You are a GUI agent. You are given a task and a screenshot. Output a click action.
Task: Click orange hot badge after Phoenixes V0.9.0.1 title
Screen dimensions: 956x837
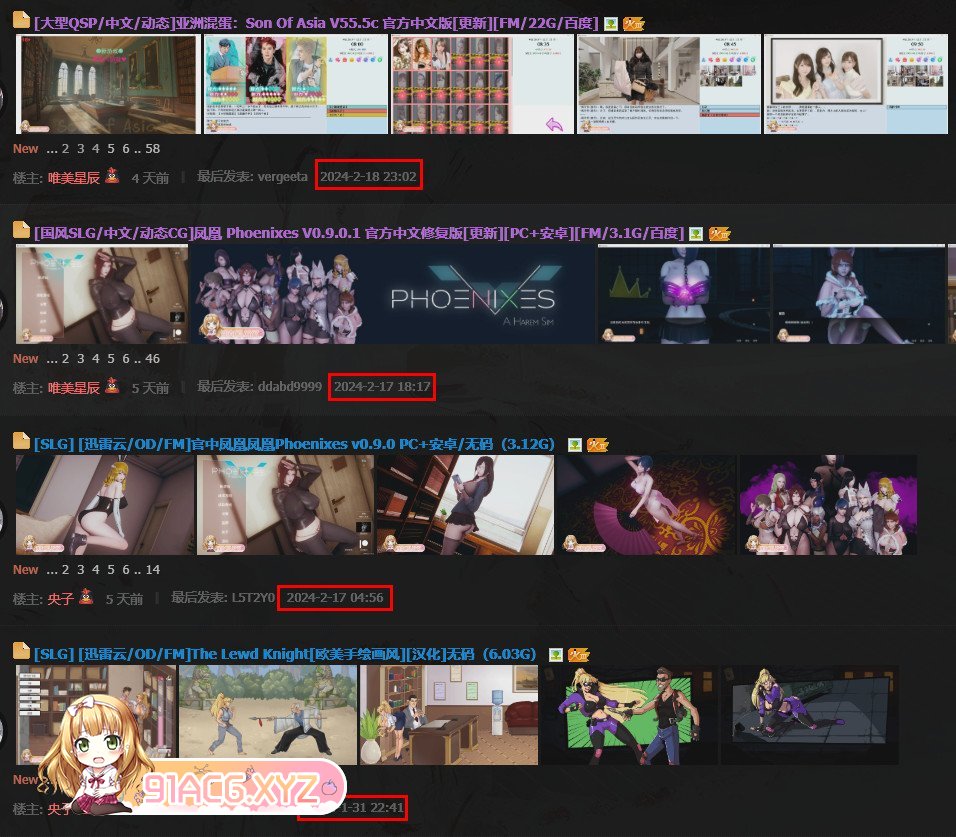tap(719, 234)
